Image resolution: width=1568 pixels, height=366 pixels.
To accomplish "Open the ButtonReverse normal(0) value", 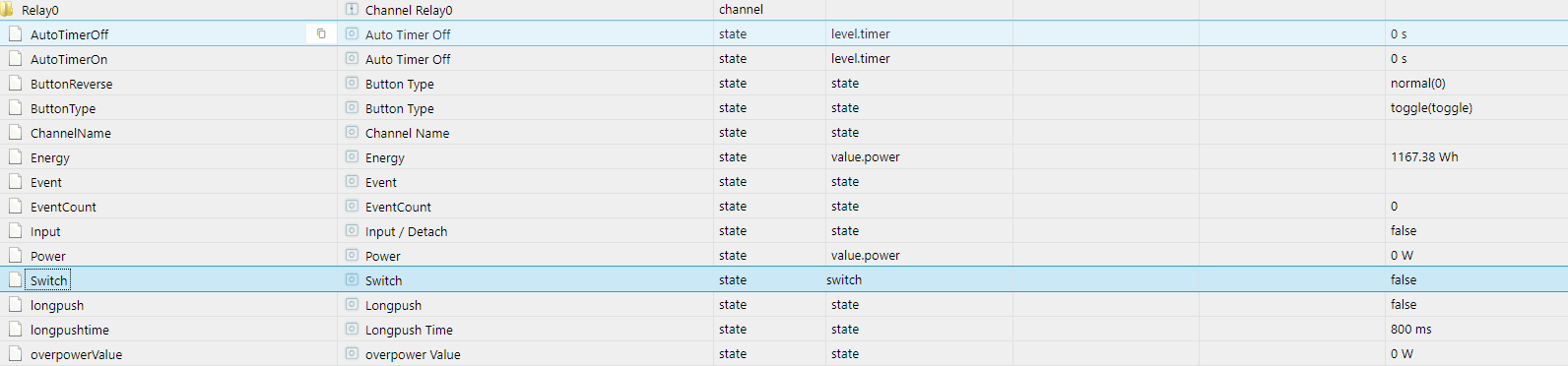I will (1418, 83).
